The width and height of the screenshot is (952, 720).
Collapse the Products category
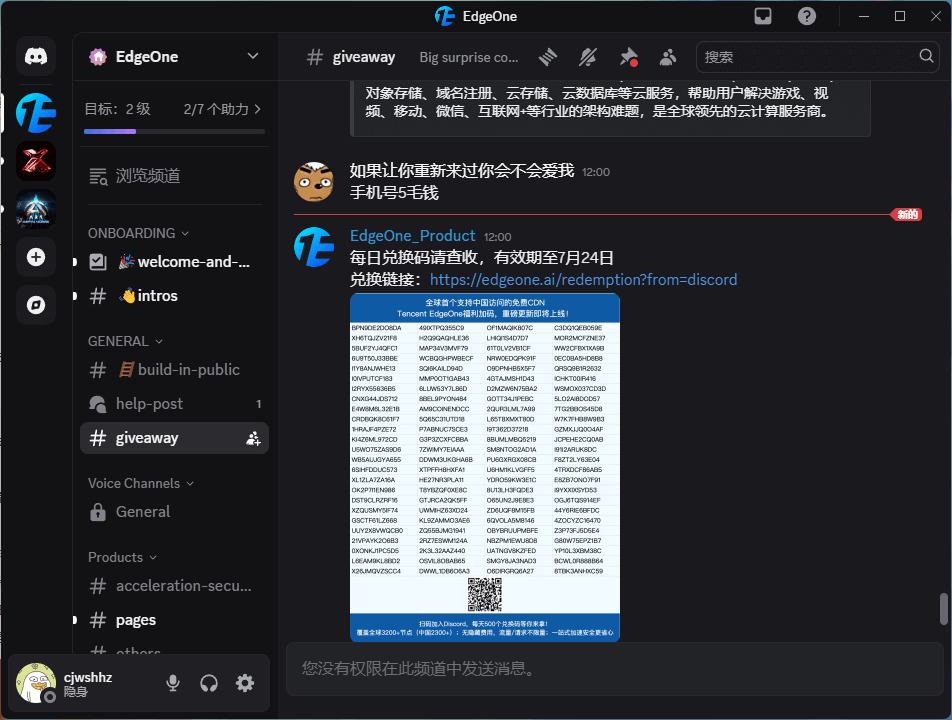tap(122, 557)
